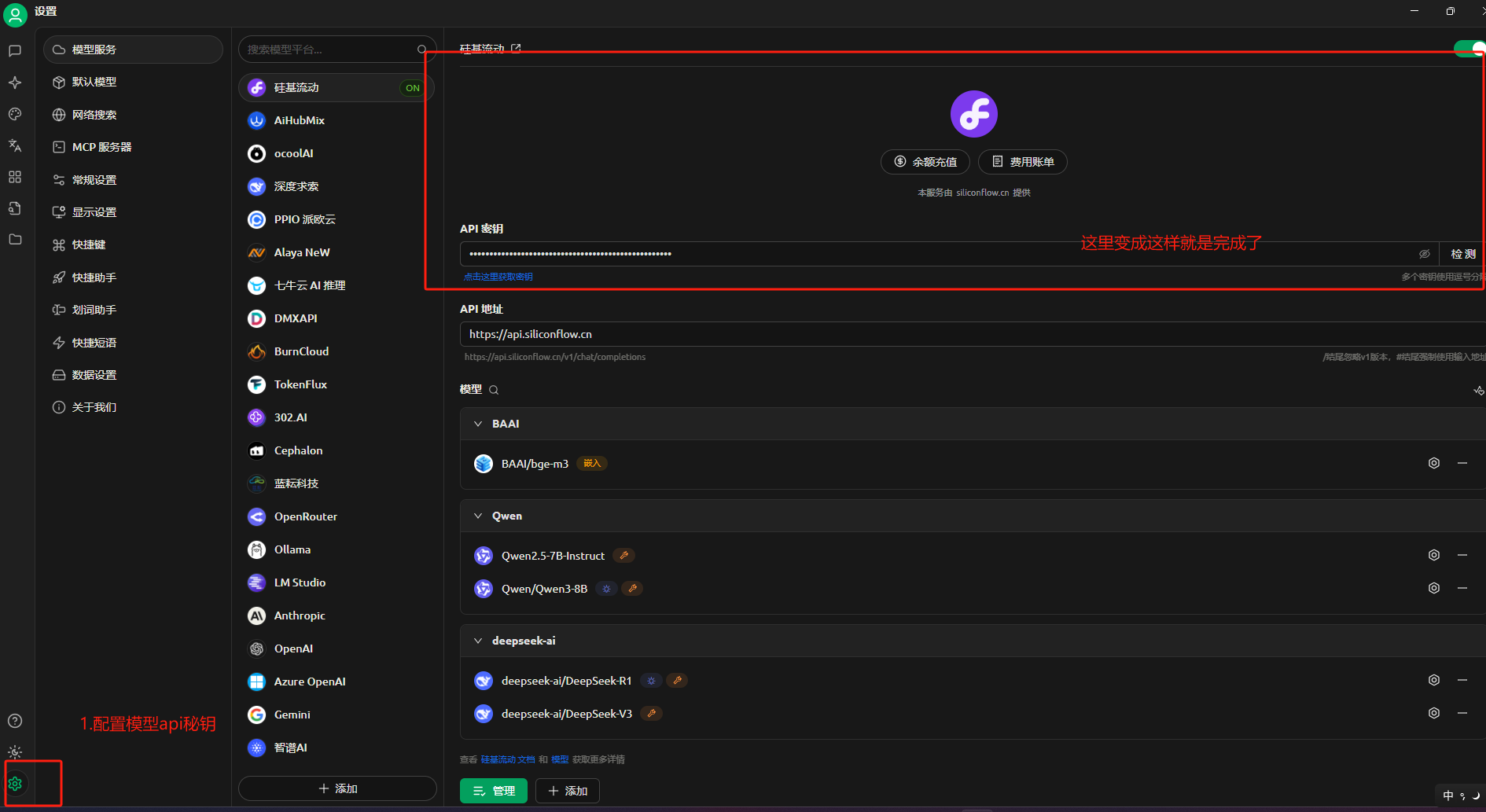The height and width of the screenshot is (812, 1486).
Task: Open the mini apps grid sidebar icon
Action: (15, 177)
